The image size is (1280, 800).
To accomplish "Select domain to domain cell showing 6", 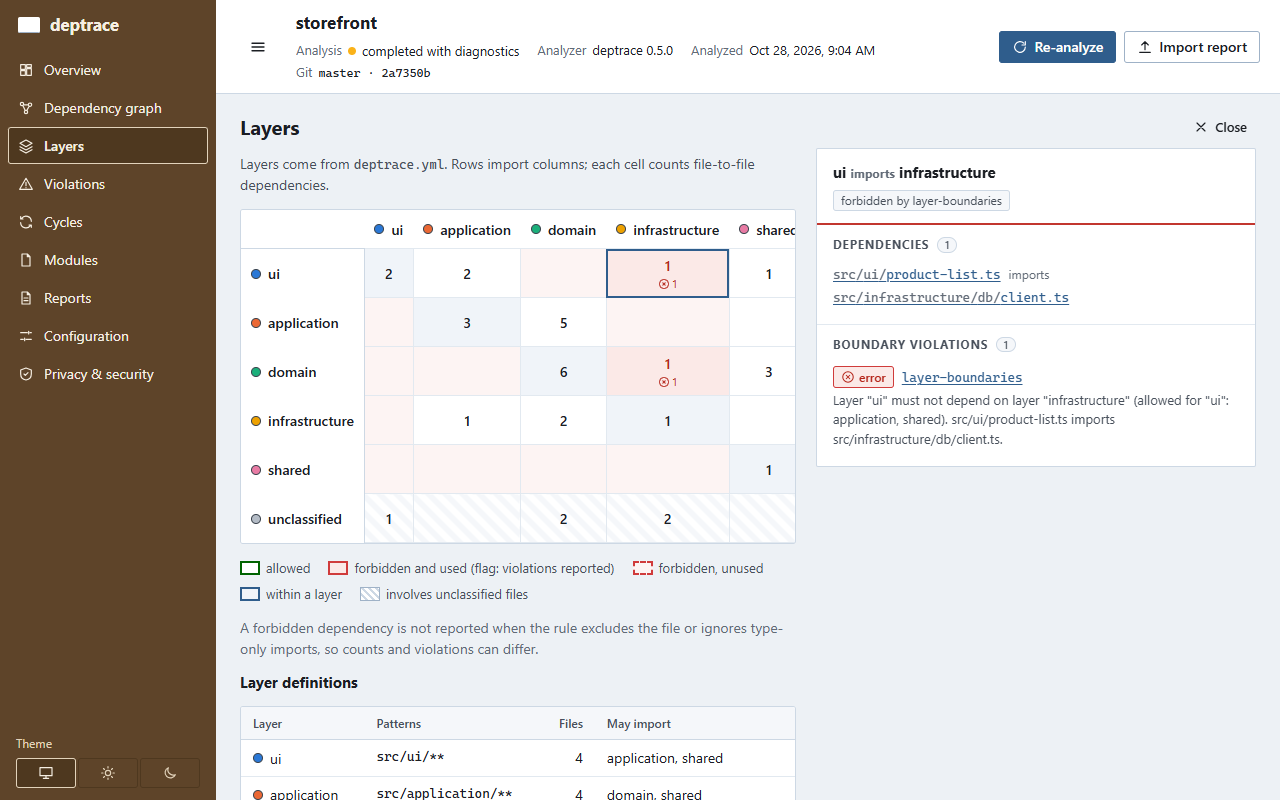I will coord(564,371).
